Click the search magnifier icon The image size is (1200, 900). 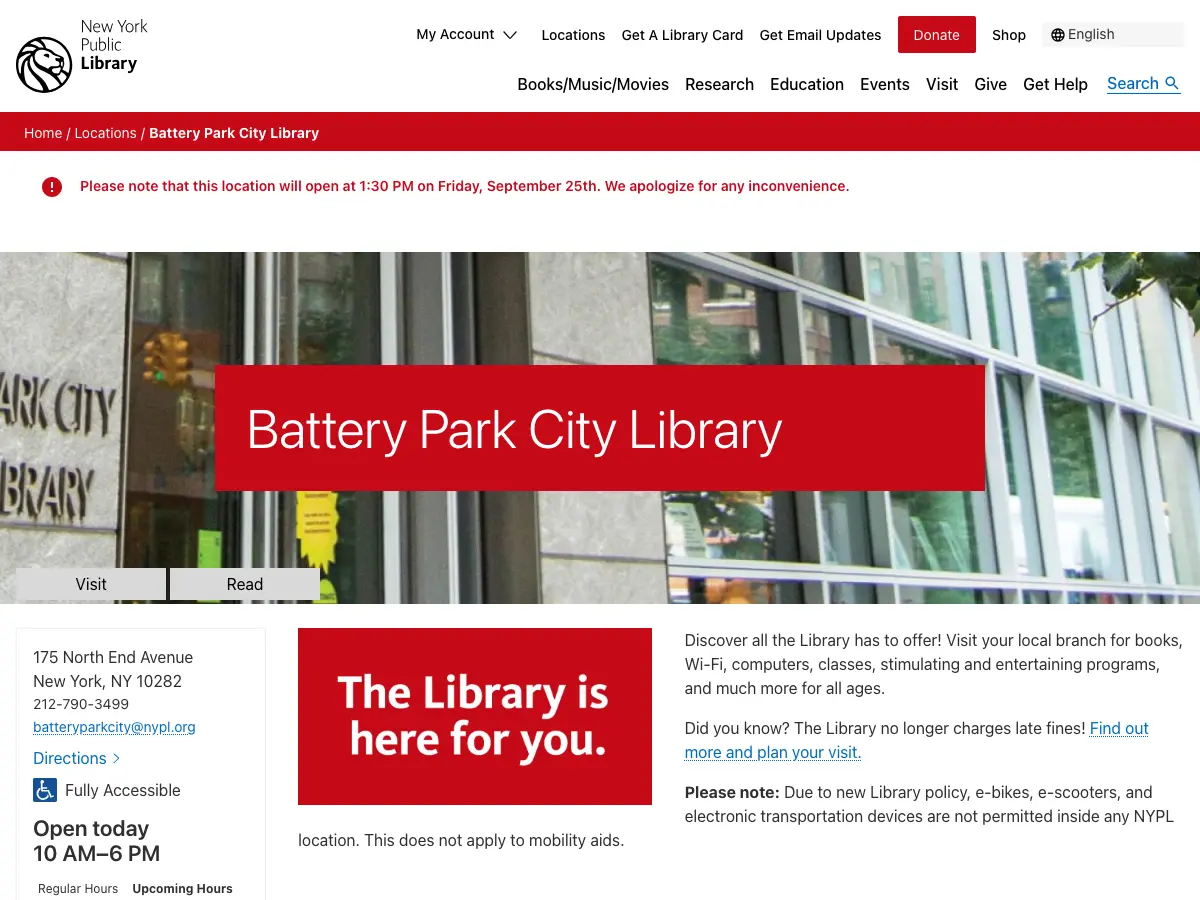(x=1172, y=84)
